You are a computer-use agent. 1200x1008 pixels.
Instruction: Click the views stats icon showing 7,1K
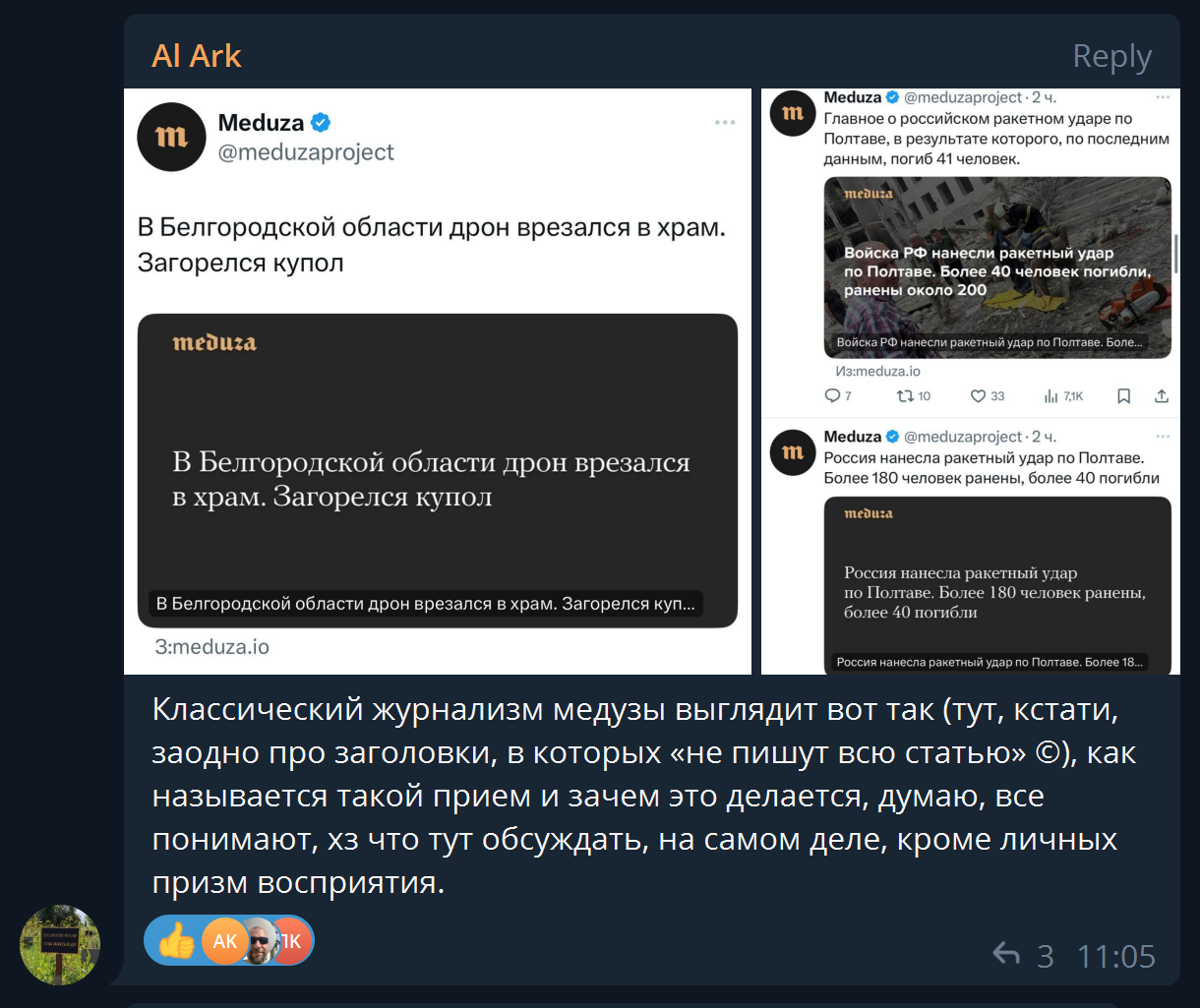(1050, 396)
